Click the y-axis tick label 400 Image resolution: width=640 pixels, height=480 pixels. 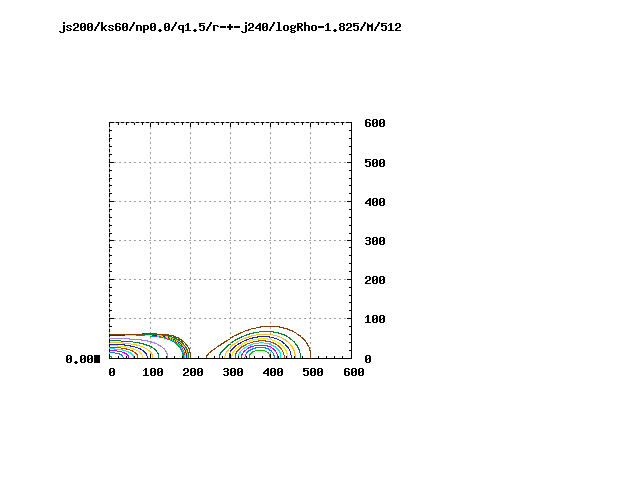tap(375, 202)
